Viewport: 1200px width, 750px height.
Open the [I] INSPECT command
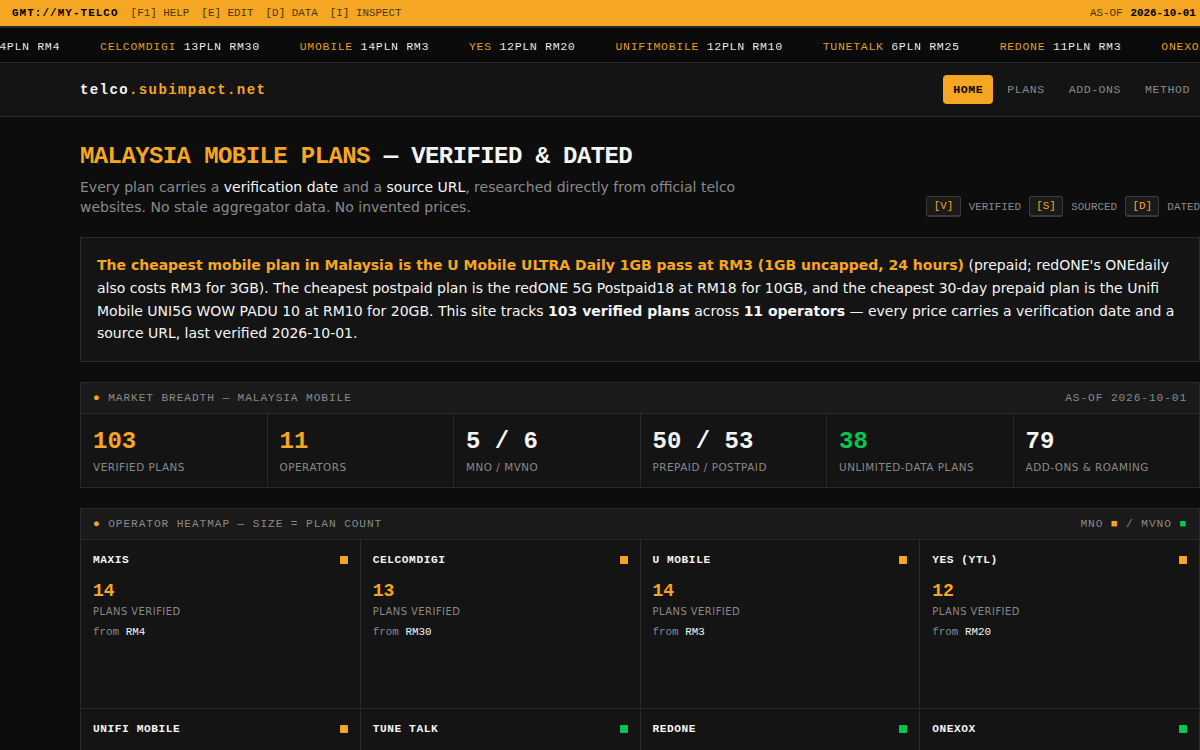tap(366, 13)
